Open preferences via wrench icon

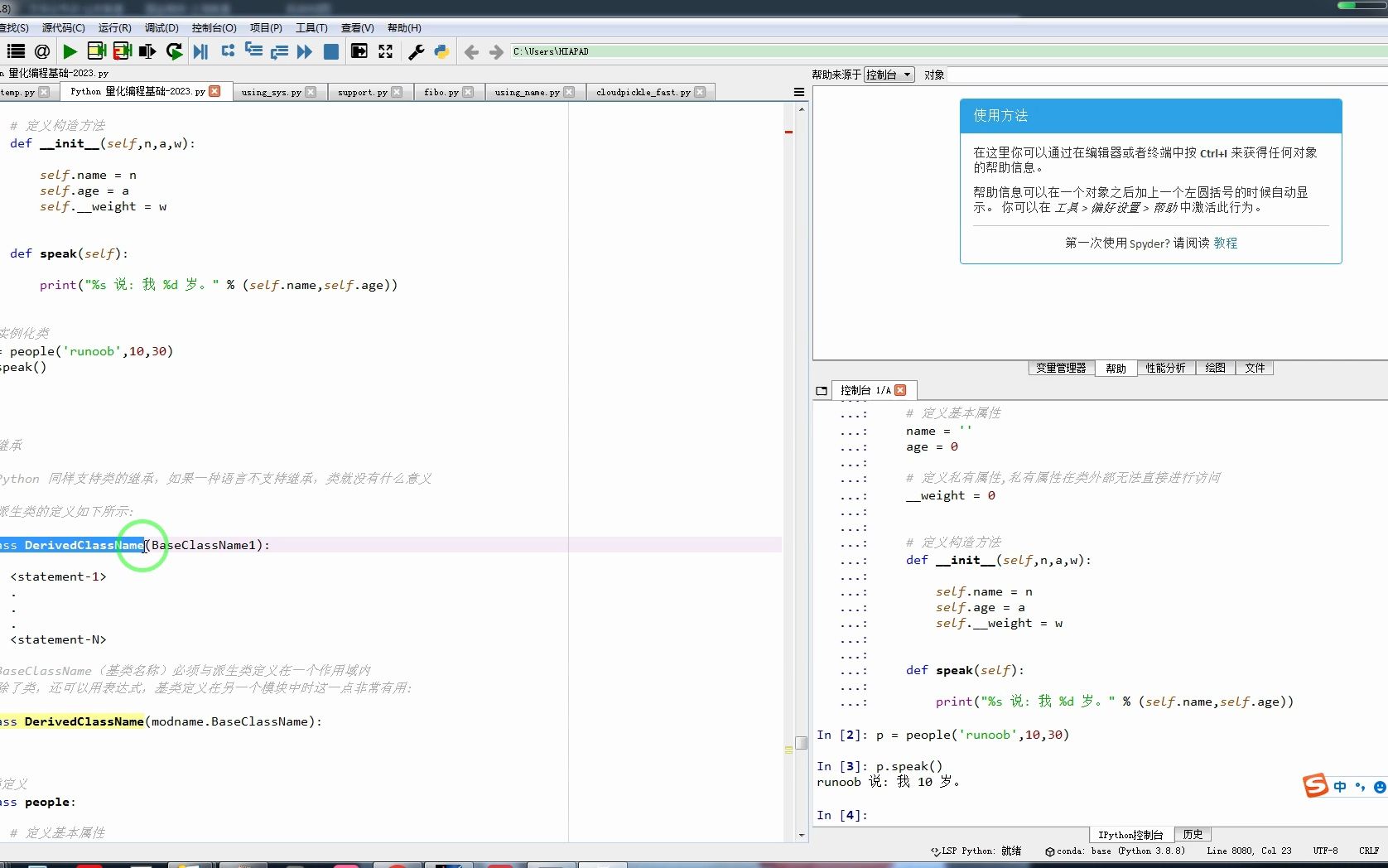pos(417,51)
